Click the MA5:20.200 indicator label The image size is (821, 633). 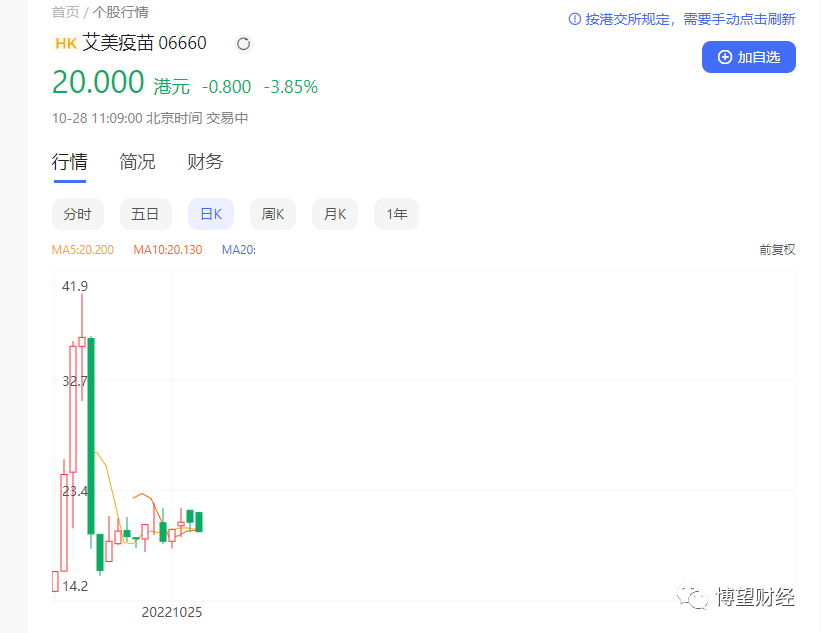(83, 250)
